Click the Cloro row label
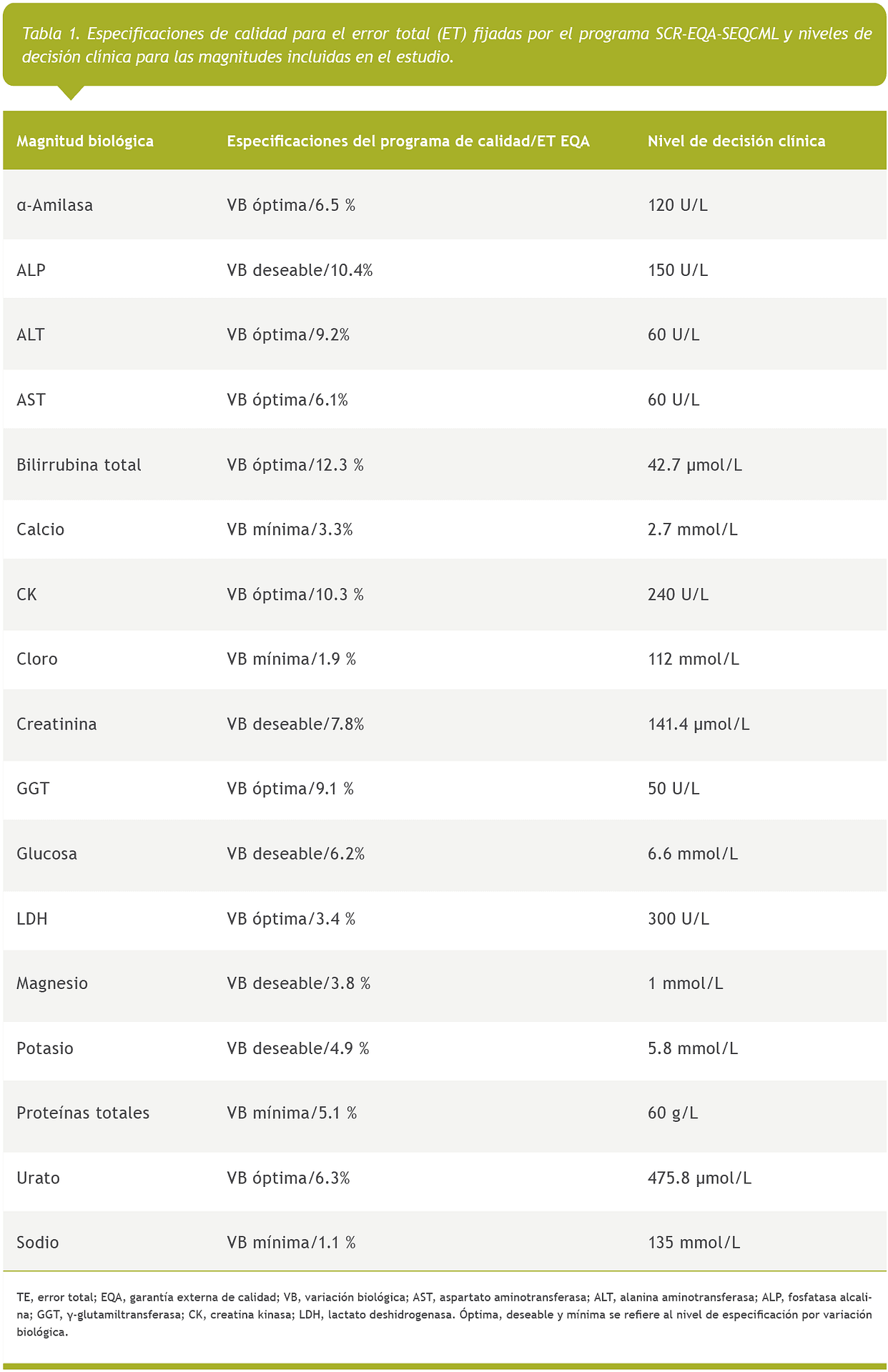Viewport: 888px width, 1372px height. (x=37, y=659)
